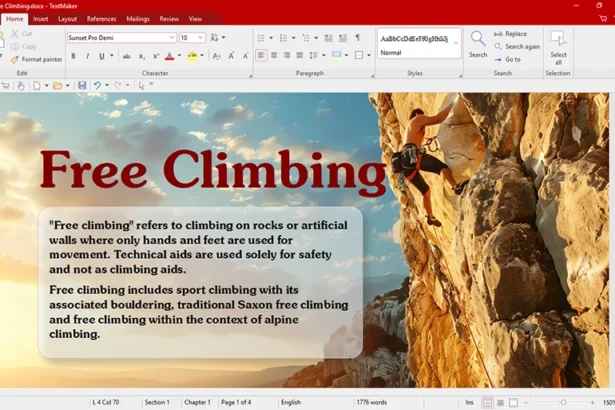615x410 pixels.
Task: Toggle underline formatting
Action: (x=102, y=56)
